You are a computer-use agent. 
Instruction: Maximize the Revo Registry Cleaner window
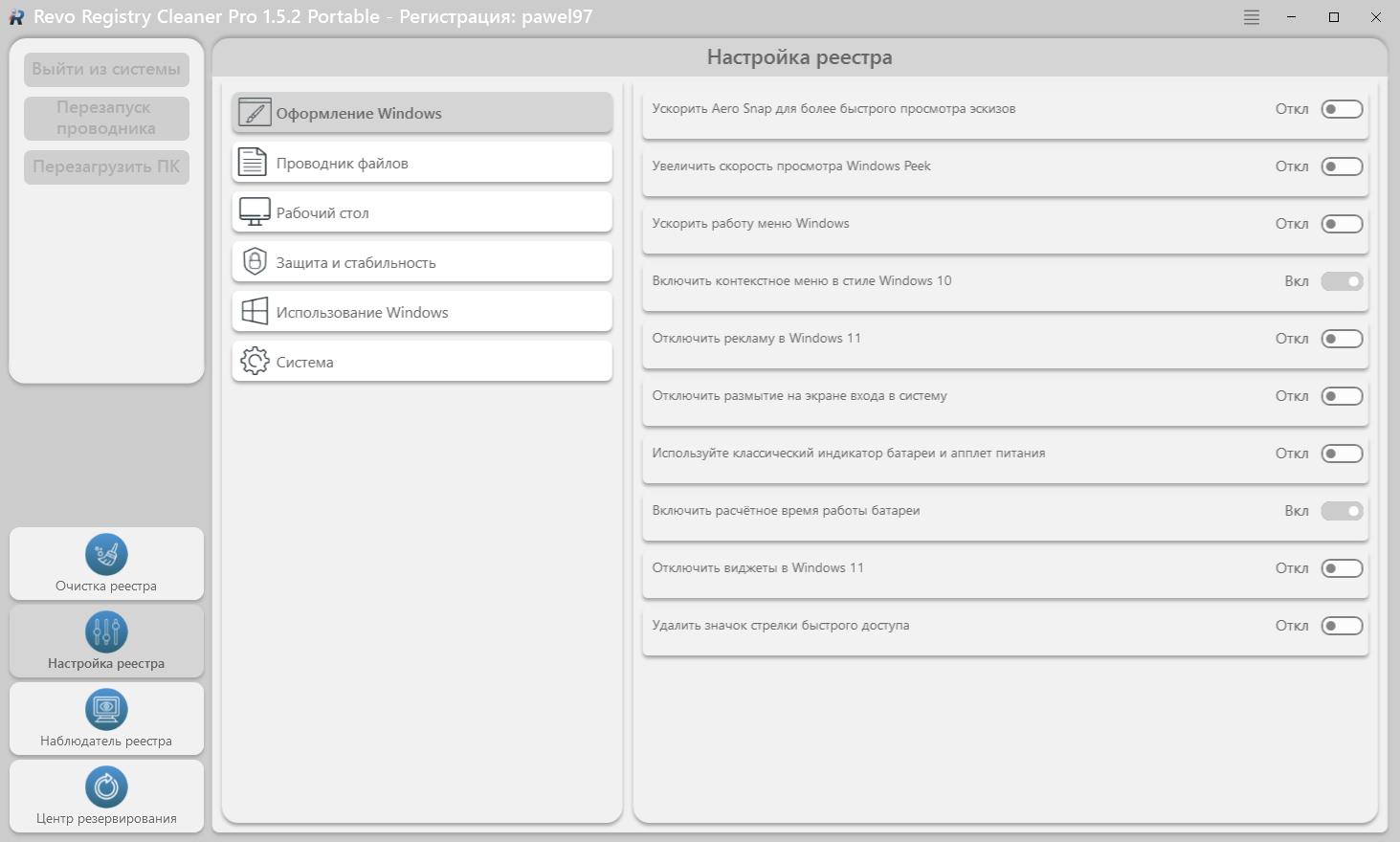tap(1334, 17)
